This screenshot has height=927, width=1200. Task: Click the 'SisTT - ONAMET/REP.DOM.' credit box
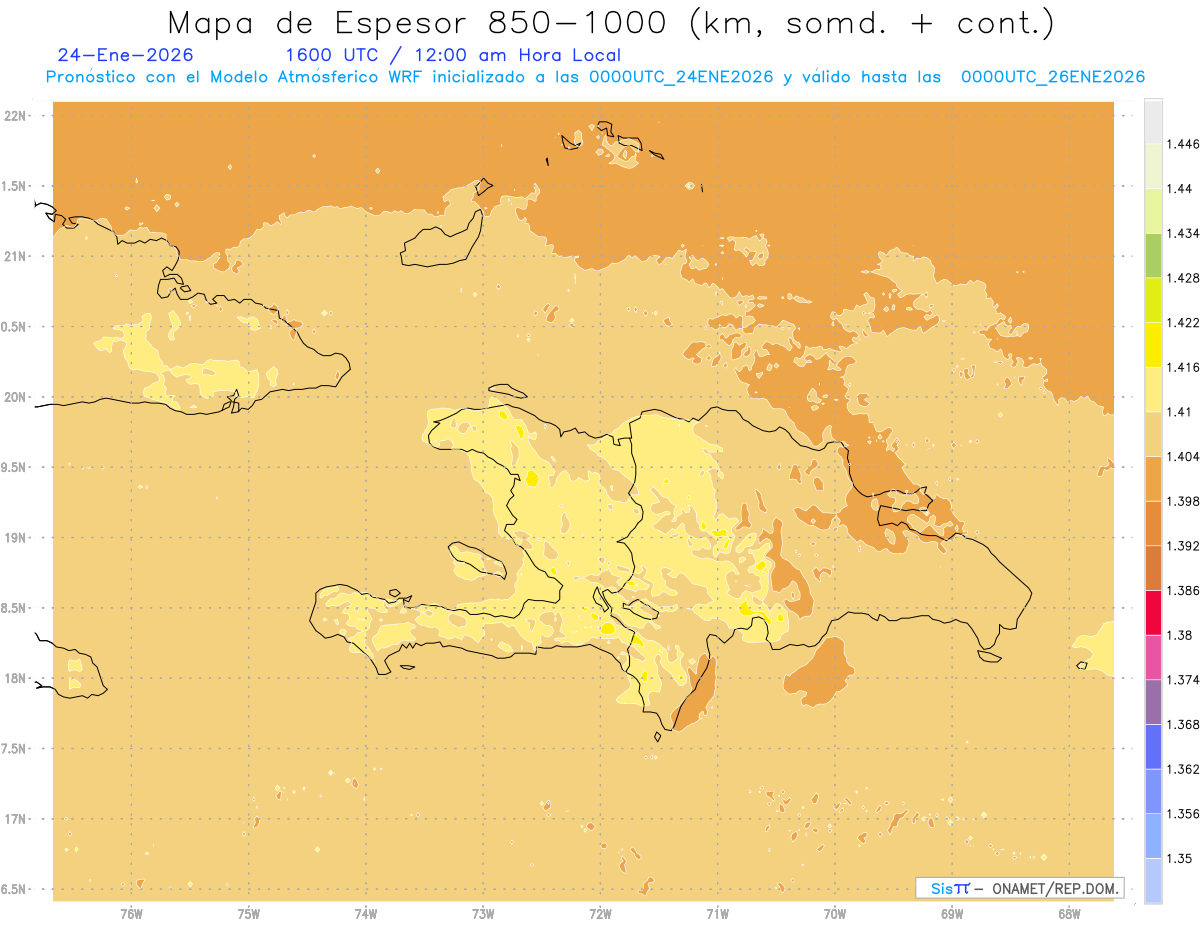click(x=1020, y=888)
